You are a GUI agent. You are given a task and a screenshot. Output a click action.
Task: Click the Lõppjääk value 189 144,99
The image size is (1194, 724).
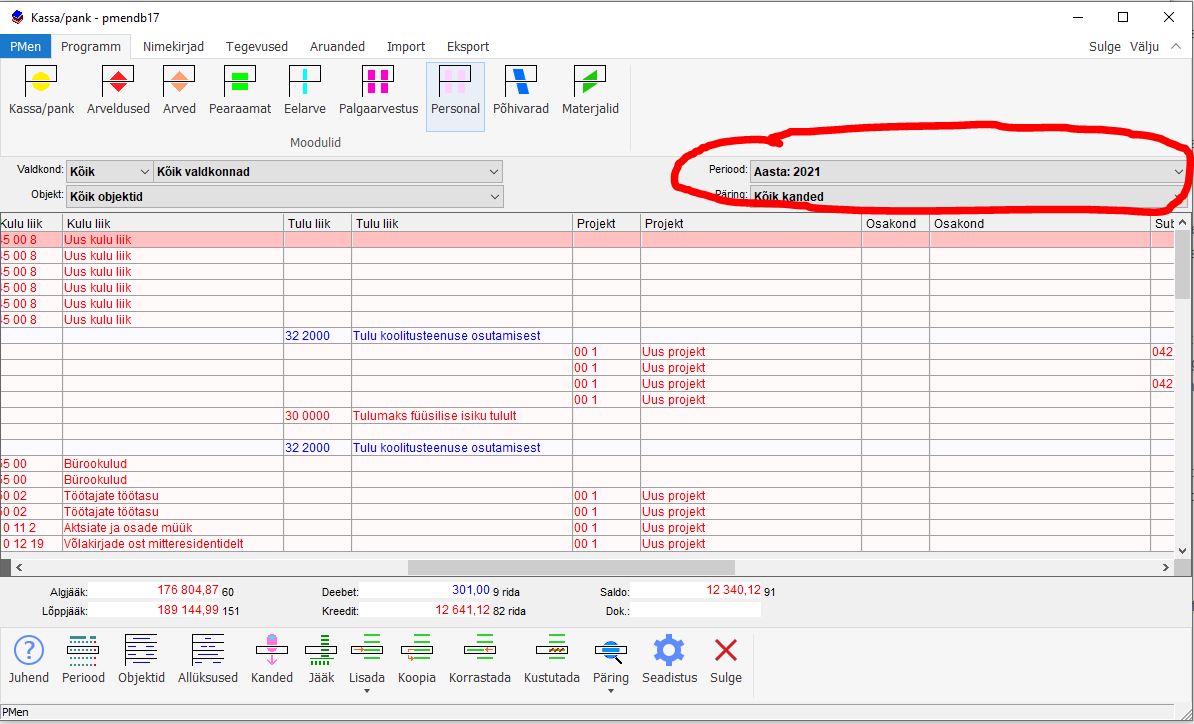pos(187,611)
